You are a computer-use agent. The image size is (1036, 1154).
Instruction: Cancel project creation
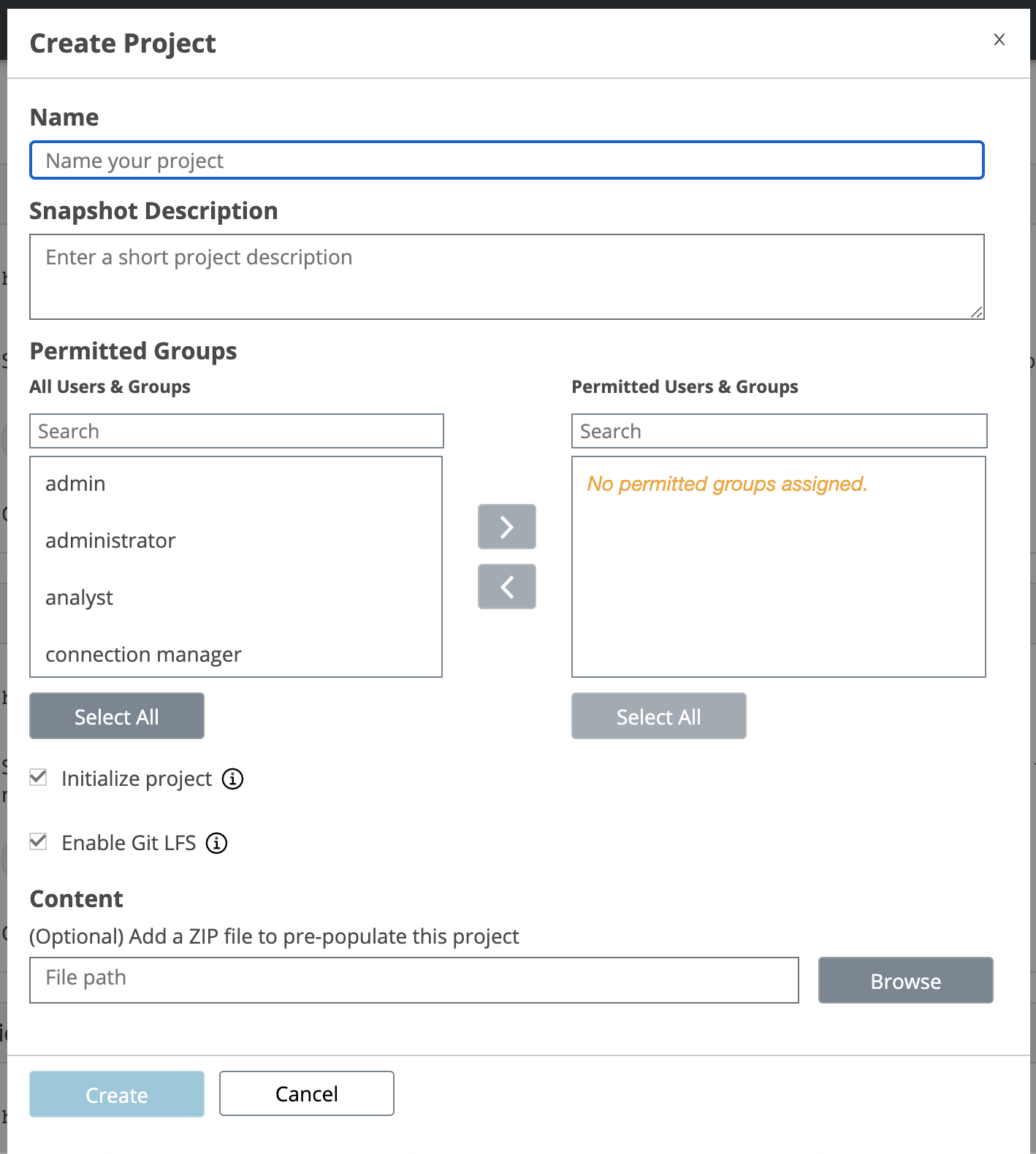307,1093
